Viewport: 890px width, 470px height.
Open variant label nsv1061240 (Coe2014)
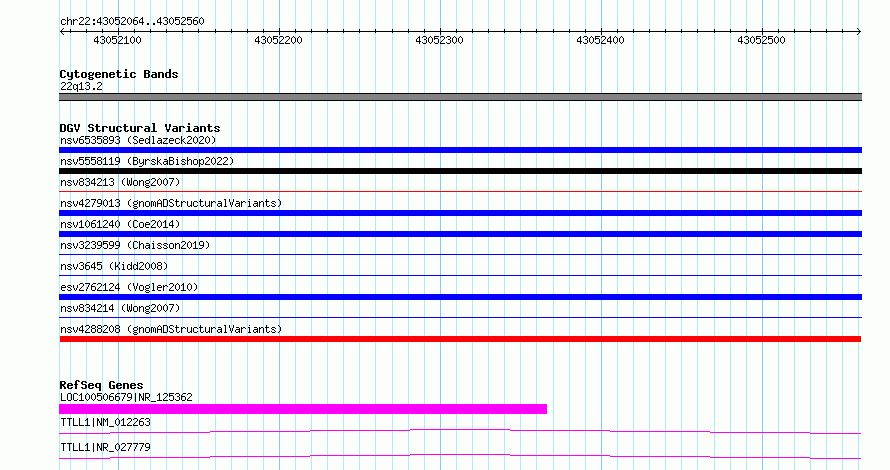pyautogui.click(x=120, y=224)
